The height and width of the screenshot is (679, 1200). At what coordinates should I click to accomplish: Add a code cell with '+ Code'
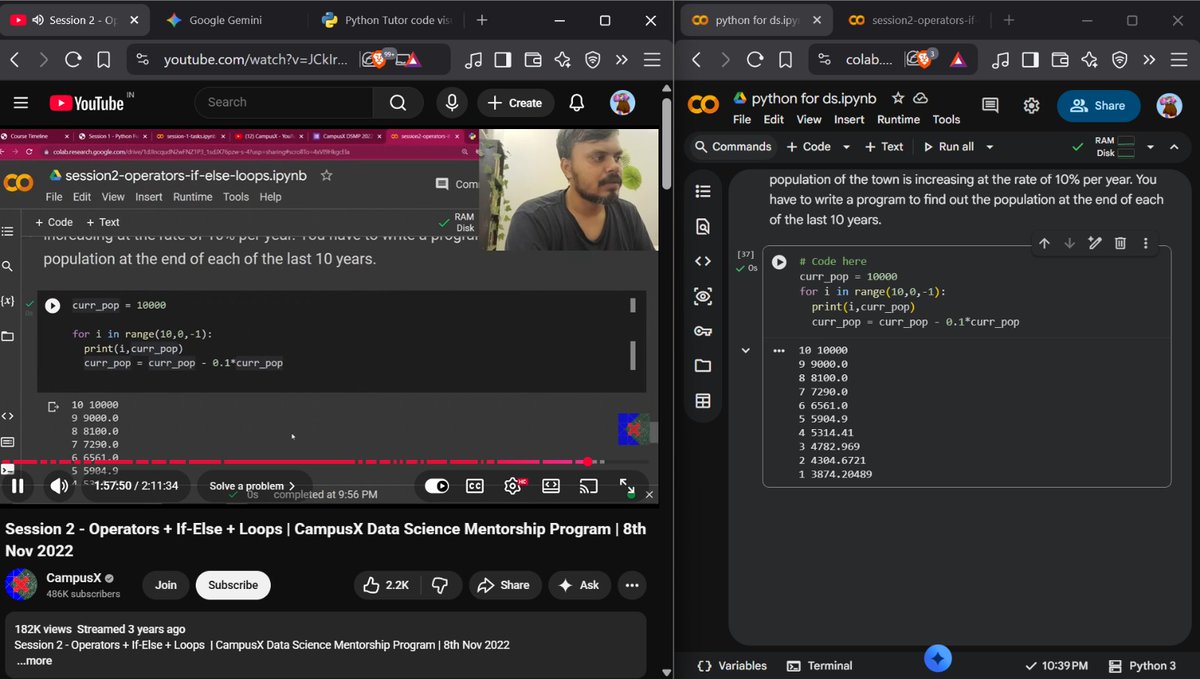coord(809,146)
